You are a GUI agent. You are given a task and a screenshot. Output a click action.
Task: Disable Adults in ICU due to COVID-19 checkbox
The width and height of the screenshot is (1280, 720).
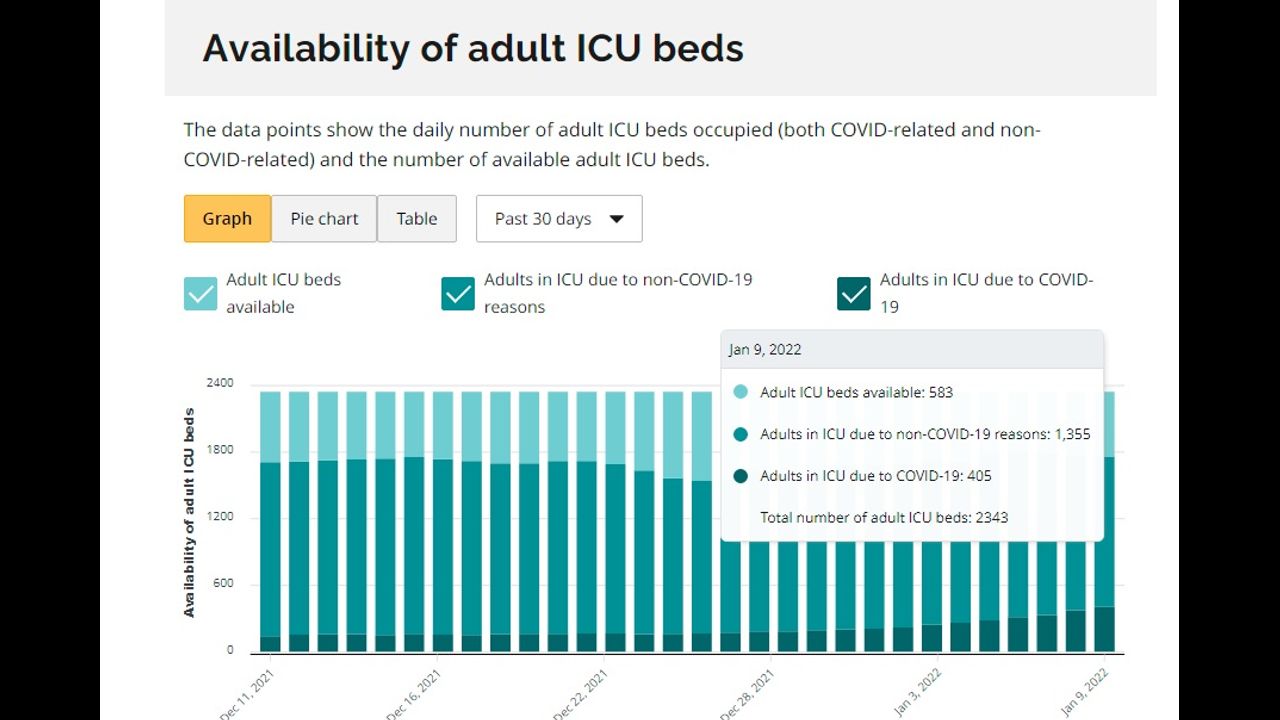pyautogui.click(x=854, y=293)
